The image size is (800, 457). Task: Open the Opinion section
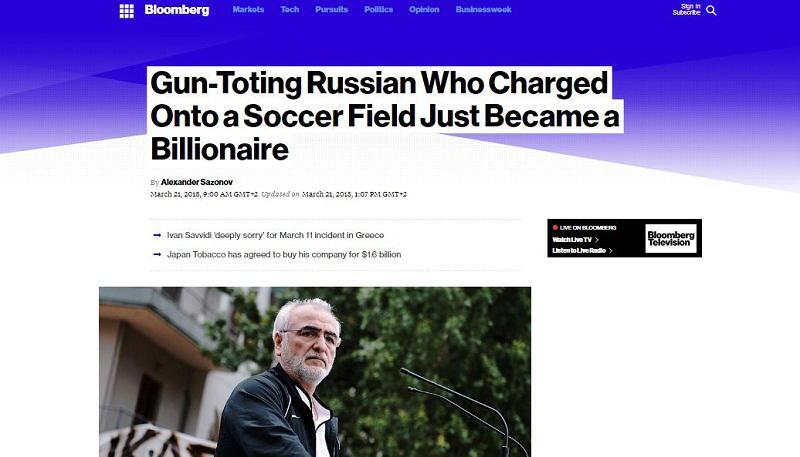click(x=424, y=10)
